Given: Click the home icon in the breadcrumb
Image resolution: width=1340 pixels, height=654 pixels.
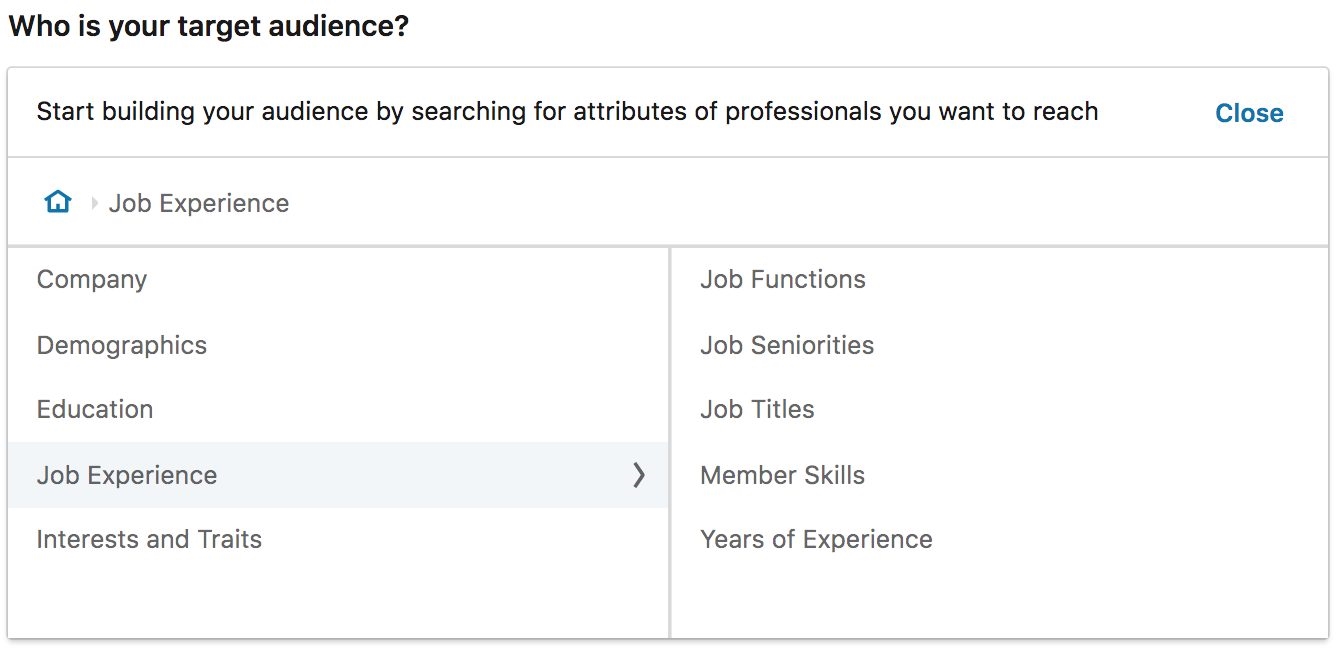Looking at the screenshot, I should (57, 200).
